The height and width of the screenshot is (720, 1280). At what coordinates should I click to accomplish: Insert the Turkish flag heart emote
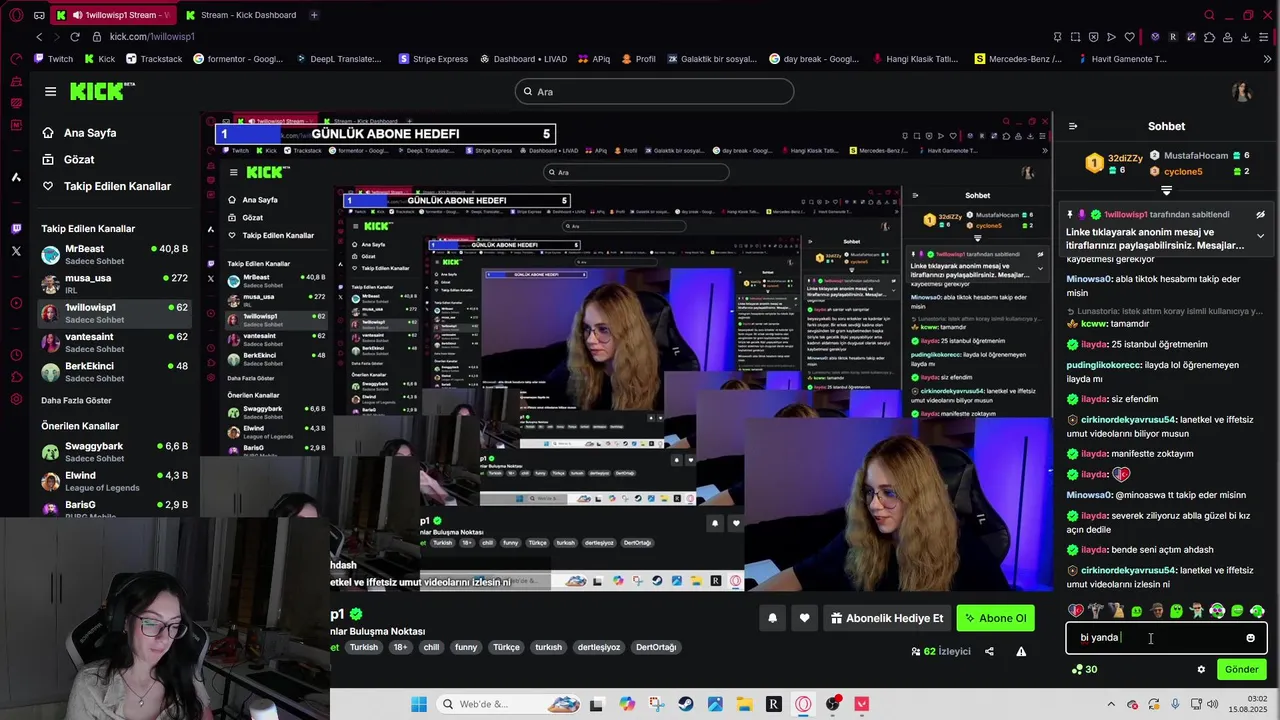click(1076, 610)
